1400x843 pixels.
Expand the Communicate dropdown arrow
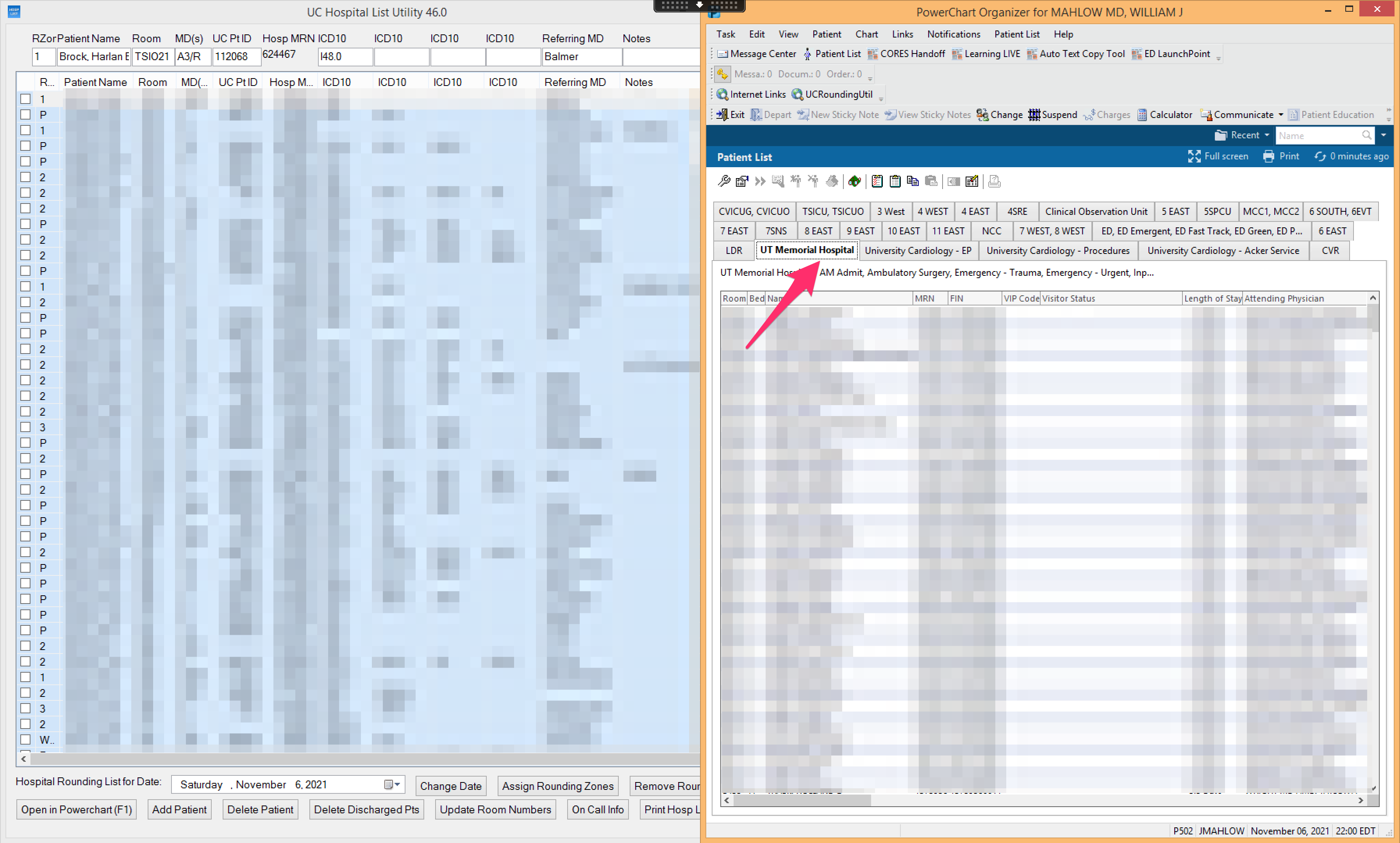[x=1281, y=115]
